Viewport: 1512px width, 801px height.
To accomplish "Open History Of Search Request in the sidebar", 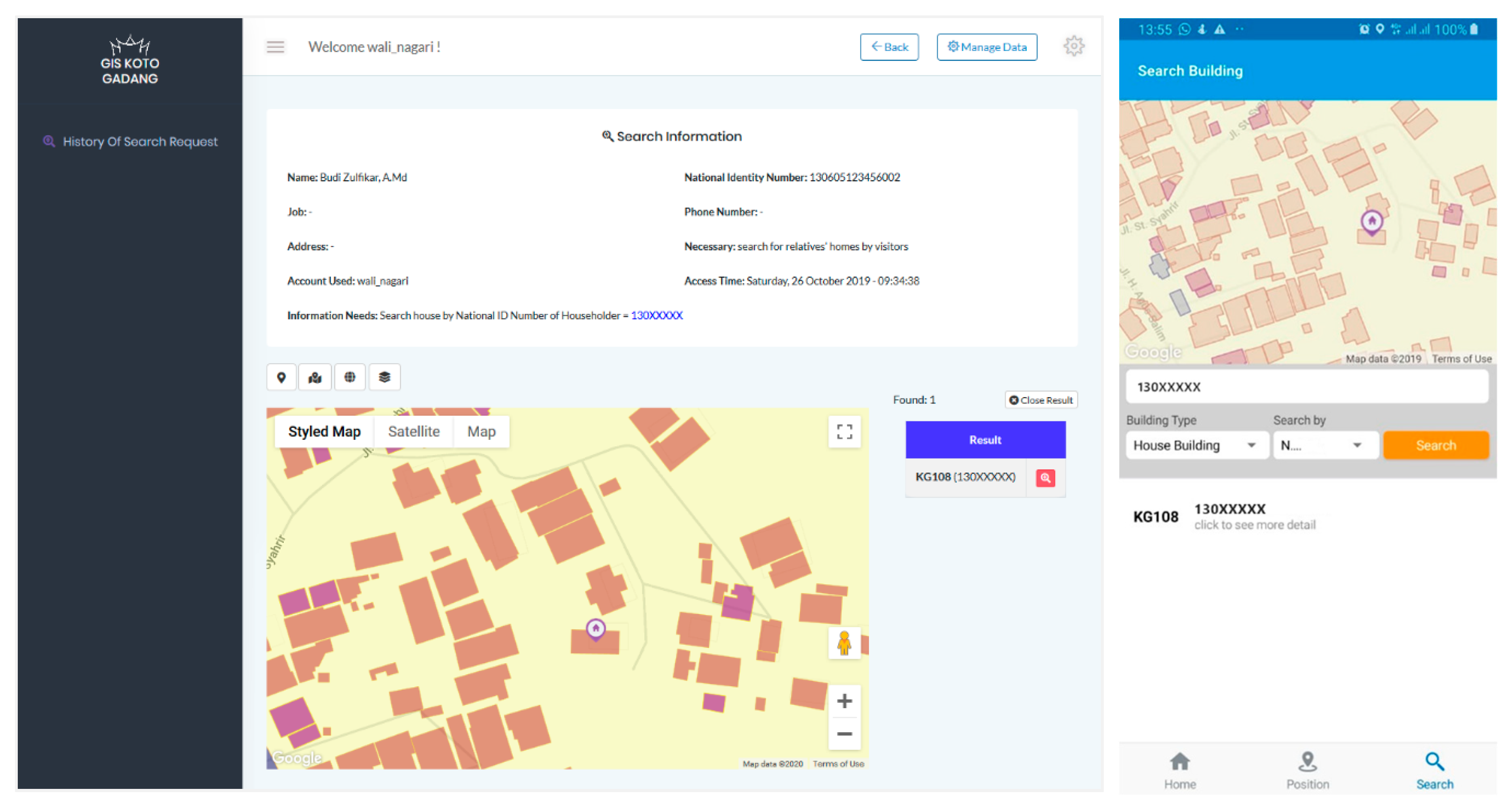I will tap(140, 141).
